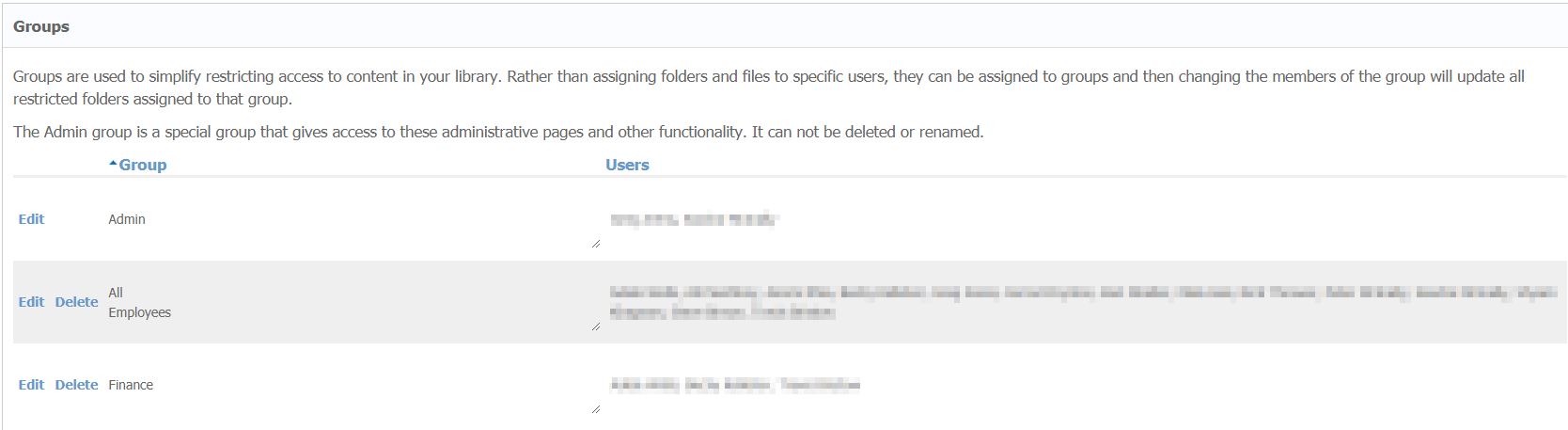Viewport: 1568px width, 430px height.
Task: Click resize handle of Admin users box
Action: [x=596, y=244]
